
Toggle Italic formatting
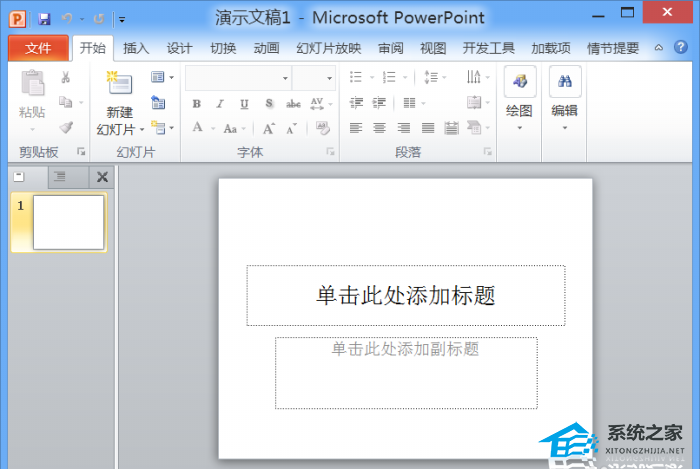220,104
